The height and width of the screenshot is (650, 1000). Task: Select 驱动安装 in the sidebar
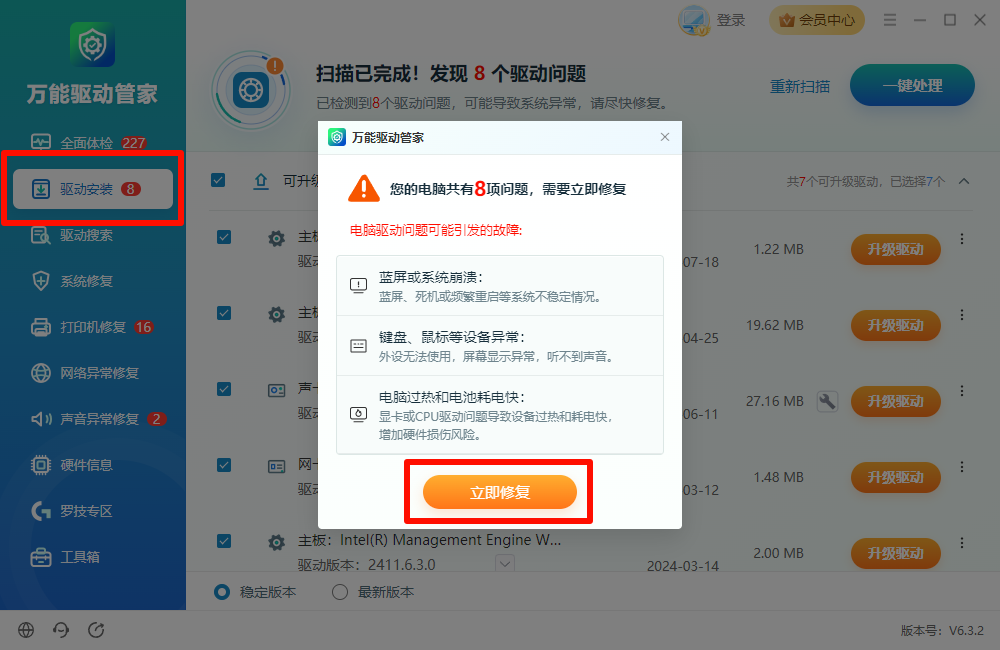click(93, 189)
